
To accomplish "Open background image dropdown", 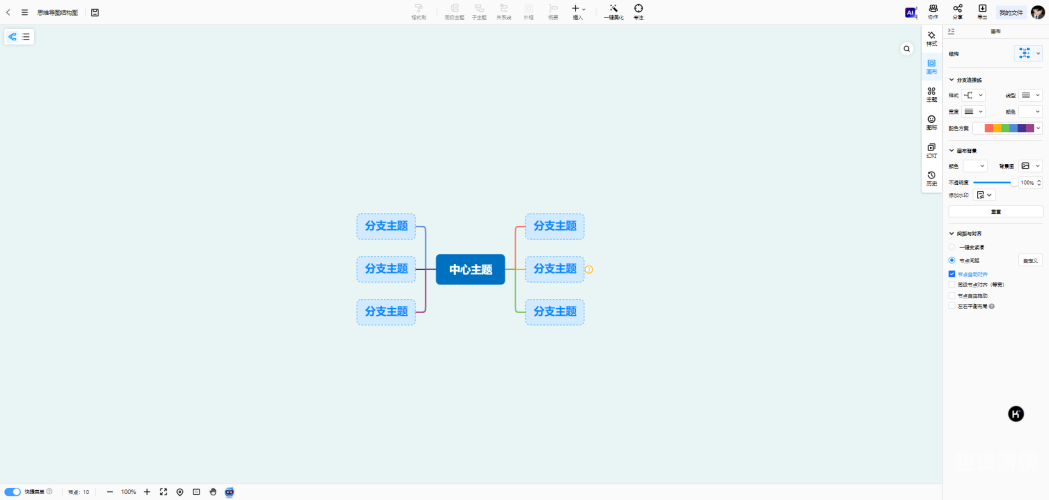I will (x=1030, y=166).
